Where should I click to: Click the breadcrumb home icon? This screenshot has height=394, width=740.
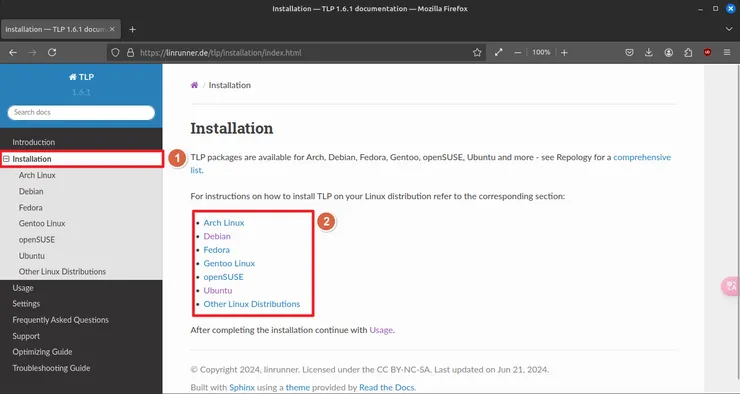pyautogui.click(x=194, y=85)
